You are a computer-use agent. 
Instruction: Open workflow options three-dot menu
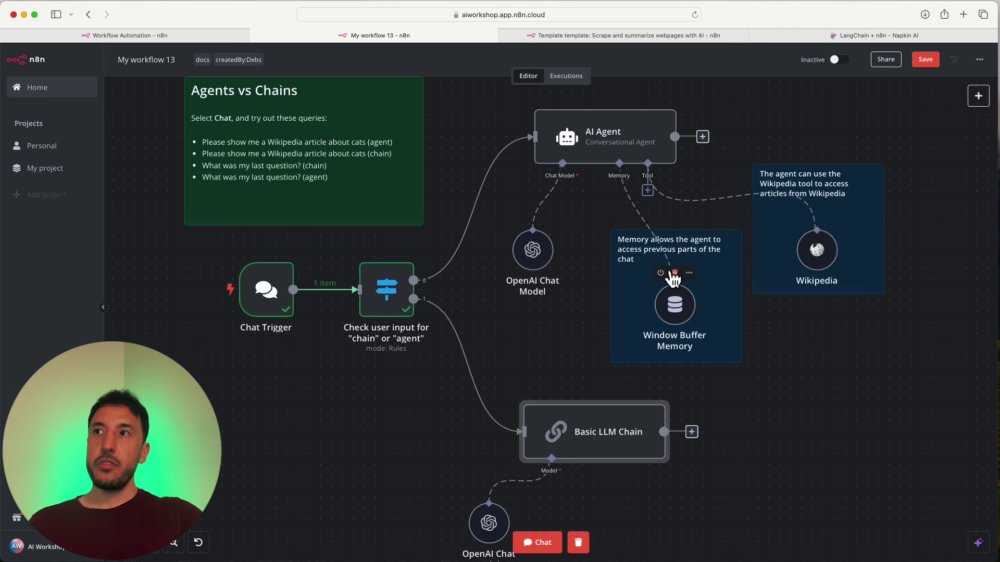(x=980, y=59)
